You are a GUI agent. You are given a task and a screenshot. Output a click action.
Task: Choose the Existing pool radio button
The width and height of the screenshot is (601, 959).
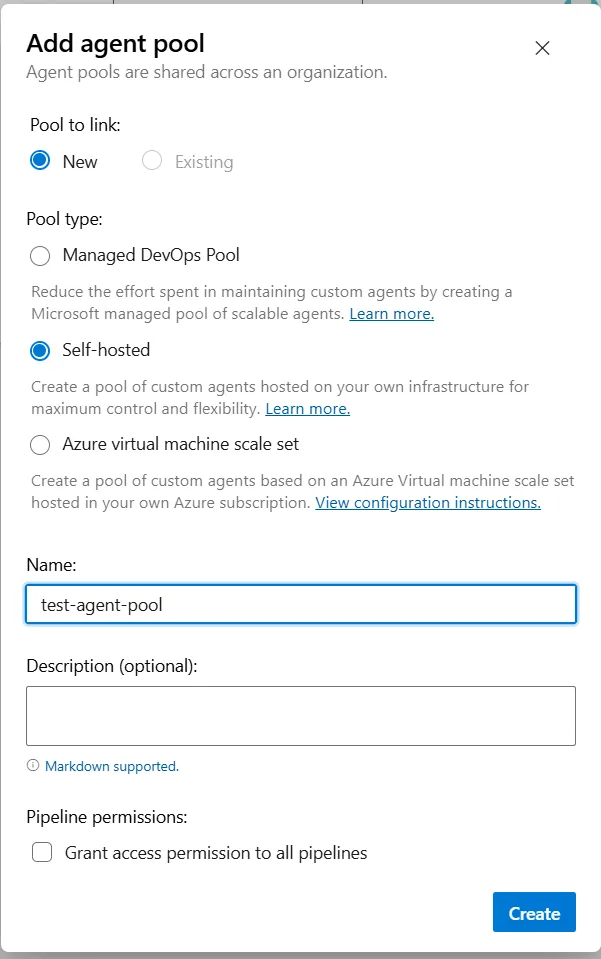(x=152, y=161)
